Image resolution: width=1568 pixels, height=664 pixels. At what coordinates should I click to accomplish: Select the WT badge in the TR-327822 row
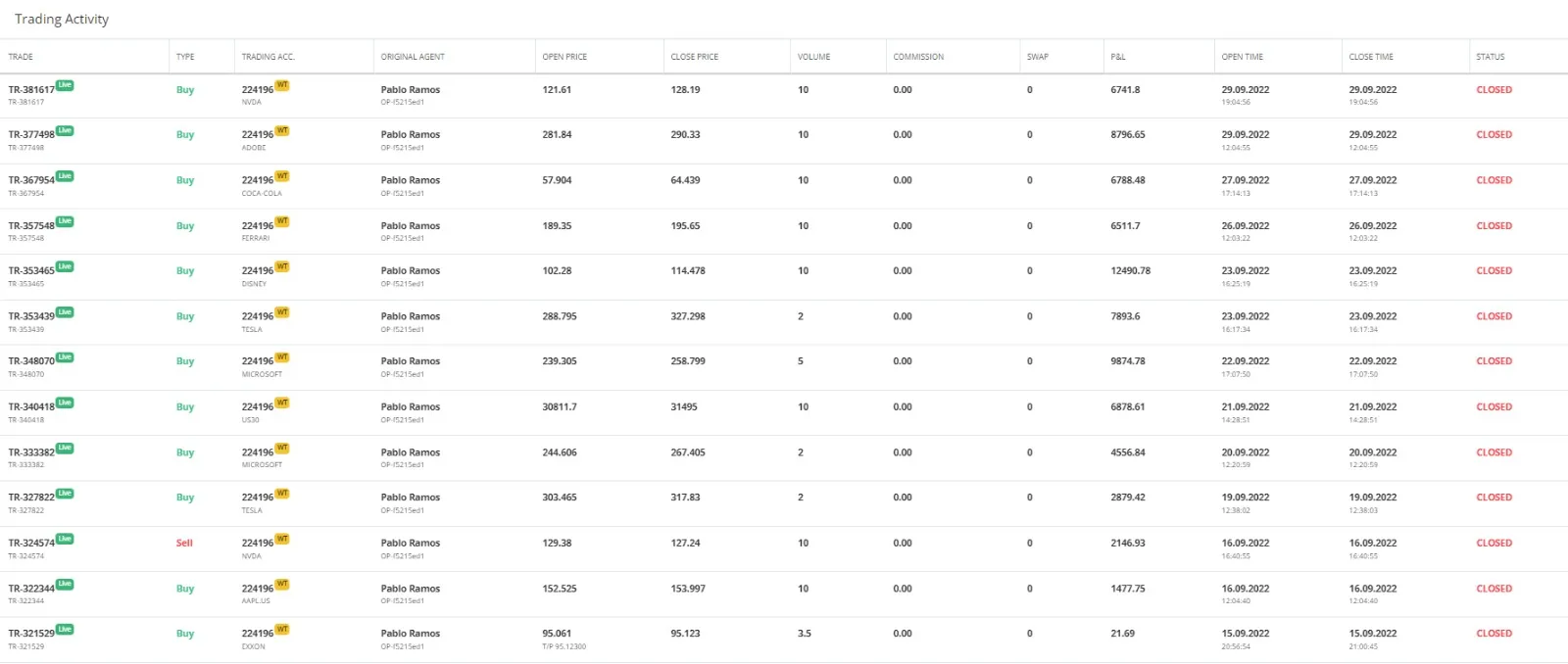[282, 494]
